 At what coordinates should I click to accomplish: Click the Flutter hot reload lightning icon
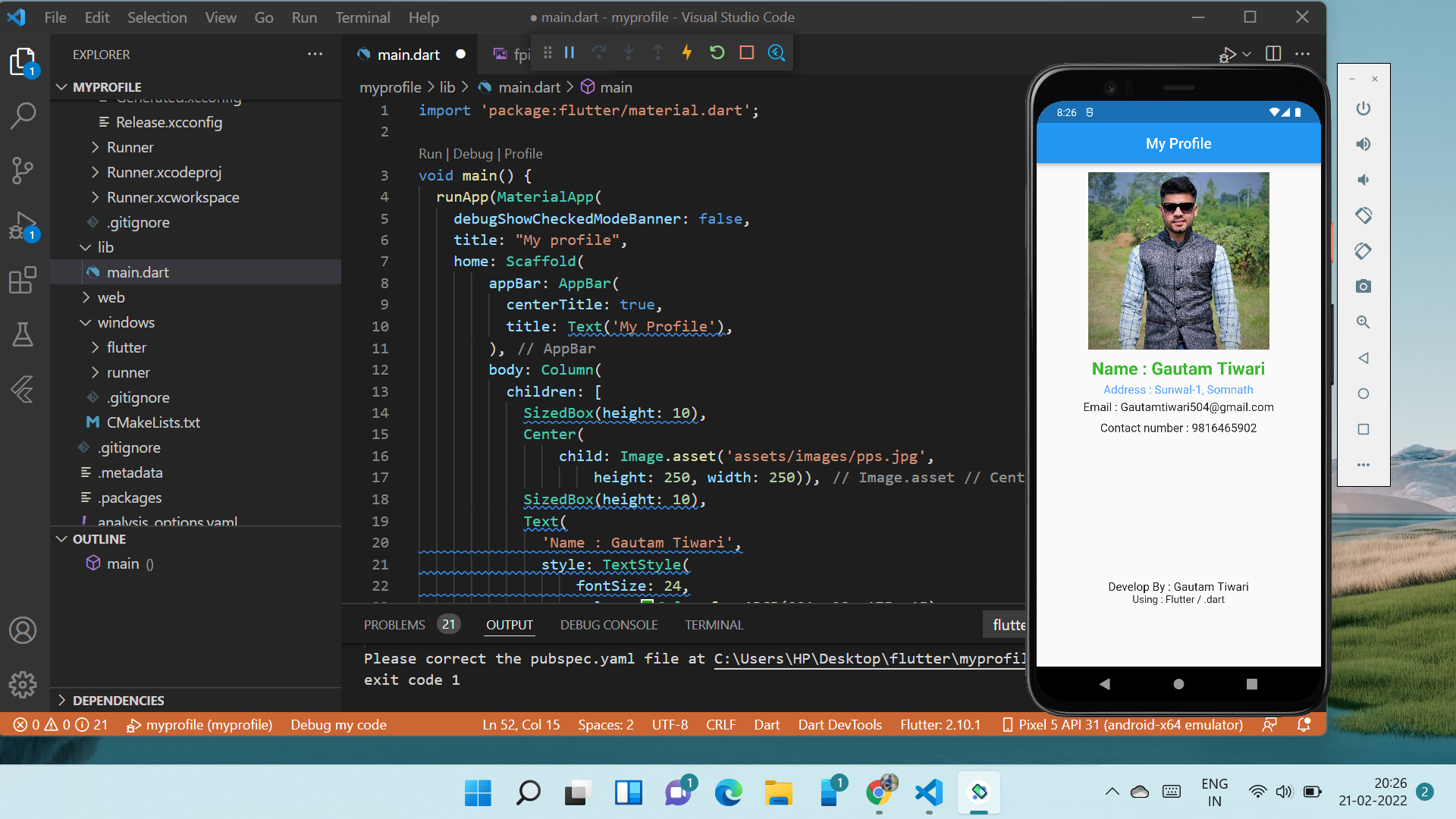point(687,52)
